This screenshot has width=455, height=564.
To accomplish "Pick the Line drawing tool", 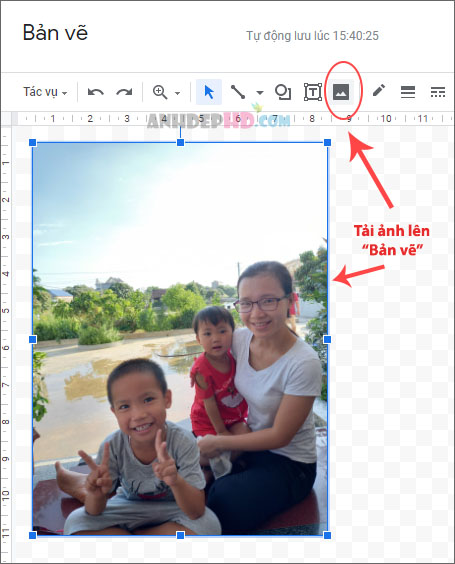I will (x=238, y=92).
